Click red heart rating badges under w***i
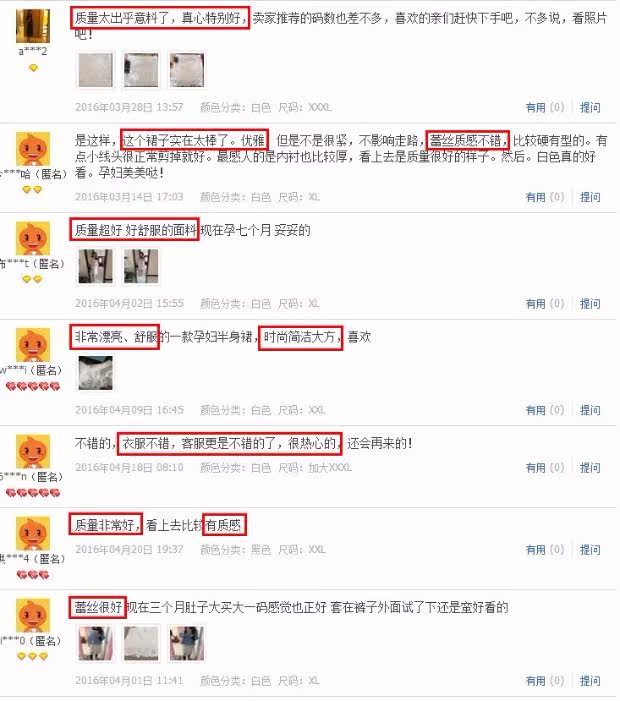The image size is (620, 701). coord(33,386)
